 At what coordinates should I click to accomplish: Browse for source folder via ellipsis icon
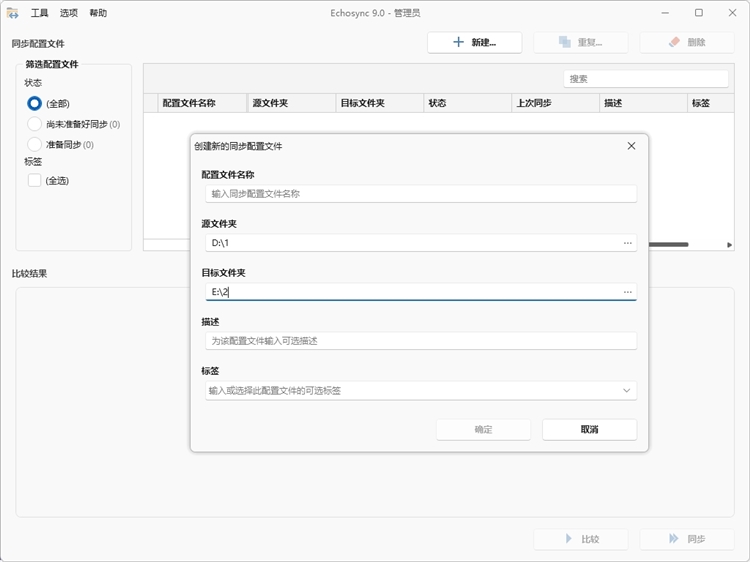pos(628,243)
